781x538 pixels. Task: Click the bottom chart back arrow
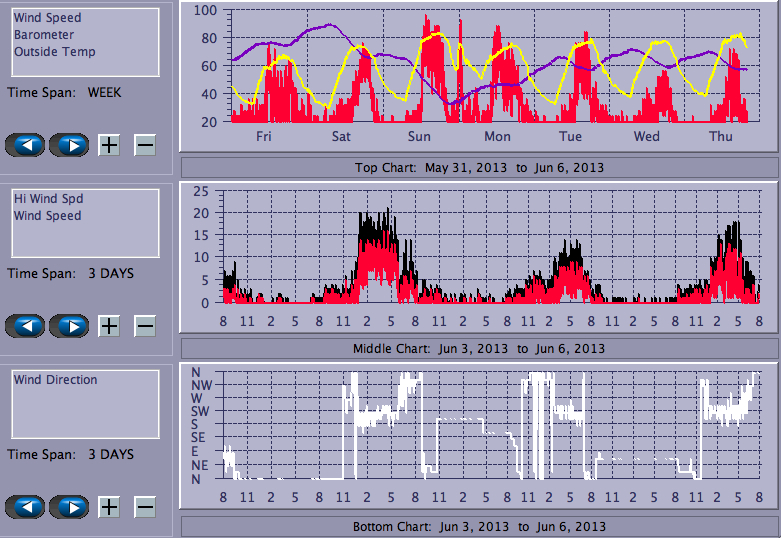pos(26,507)
